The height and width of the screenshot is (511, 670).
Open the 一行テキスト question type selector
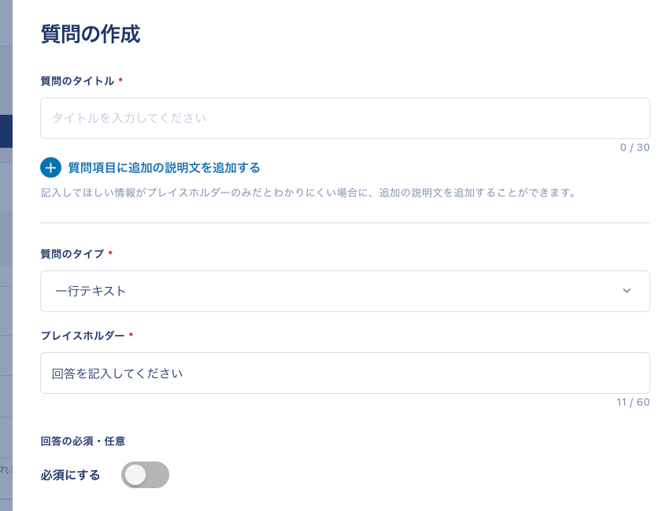point(344,291)
